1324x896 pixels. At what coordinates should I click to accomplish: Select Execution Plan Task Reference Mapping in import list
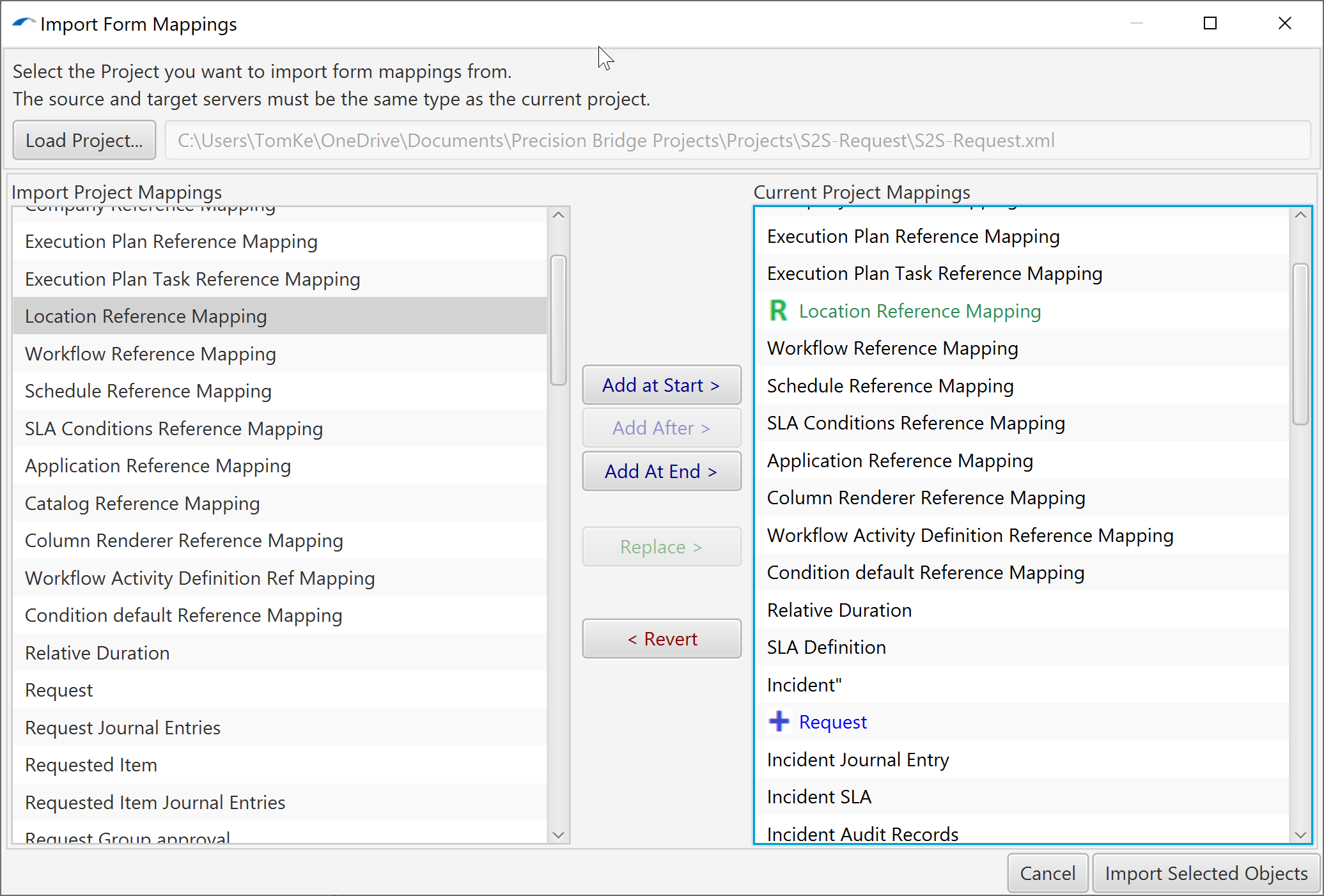[280, 279]
